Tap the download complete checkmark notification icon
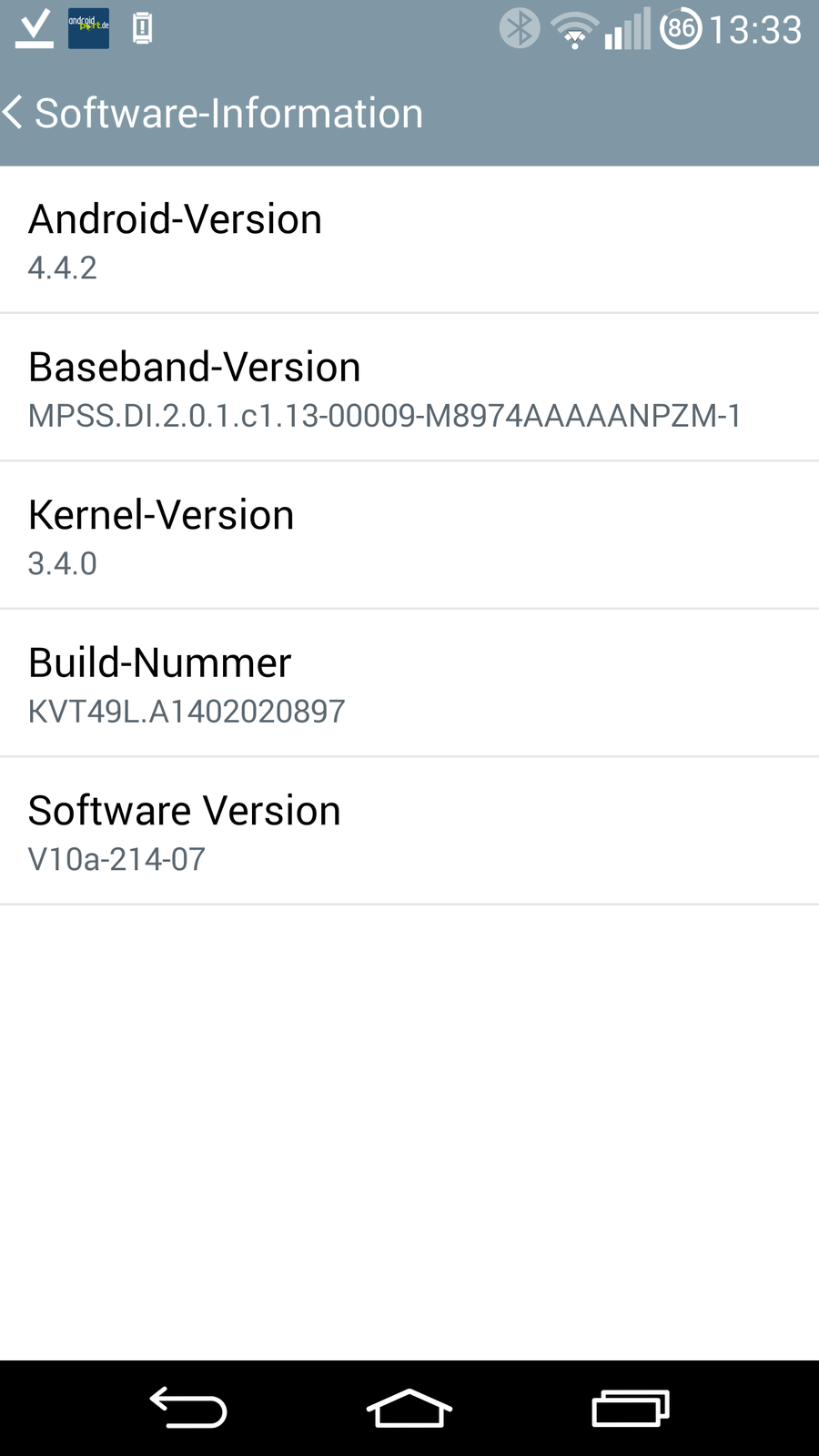 (x=35, y=29)
